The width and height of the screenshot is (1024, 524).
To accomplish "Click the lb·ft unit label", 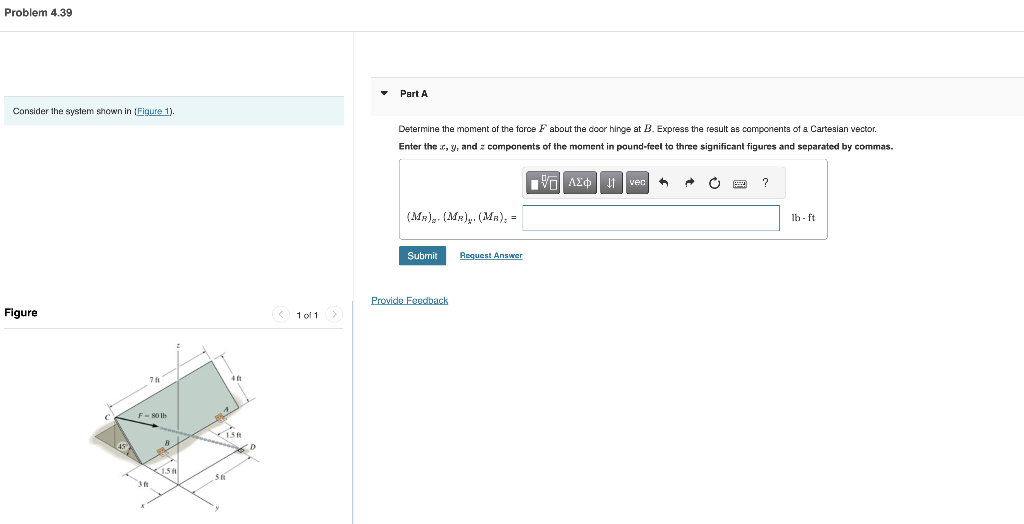I will tap(803, 218).
